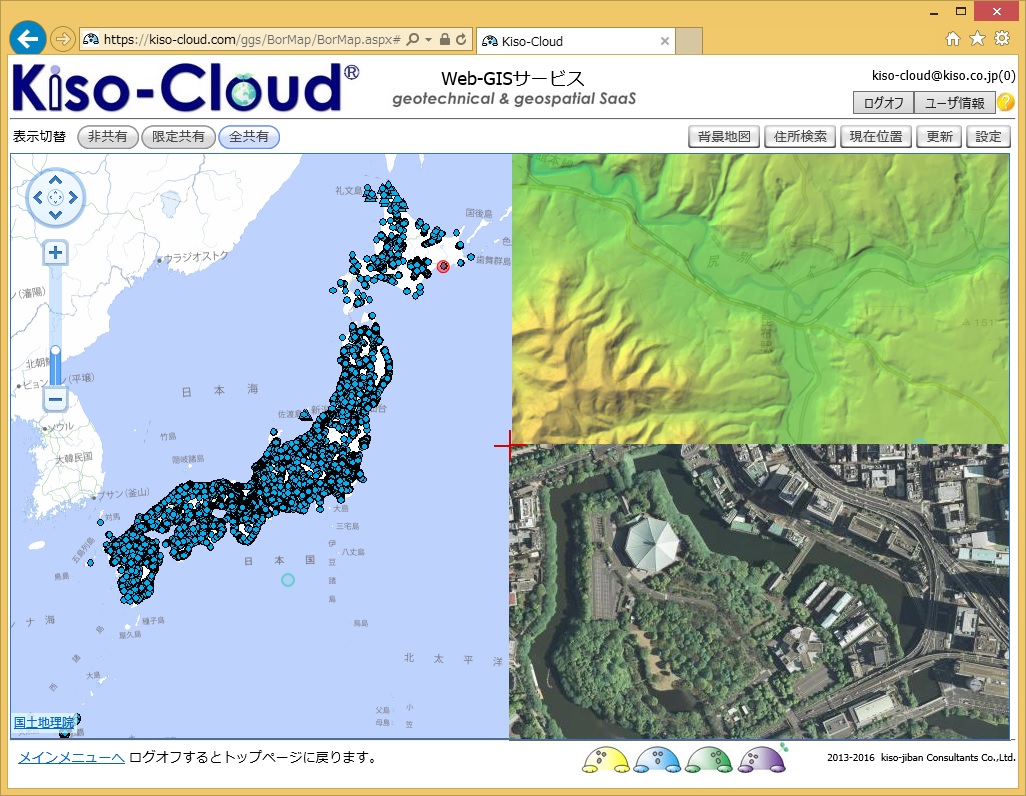Viewport: 1026px width, 796px height.
Task: Open the 設定 settings button
Action: coord(988,137)
